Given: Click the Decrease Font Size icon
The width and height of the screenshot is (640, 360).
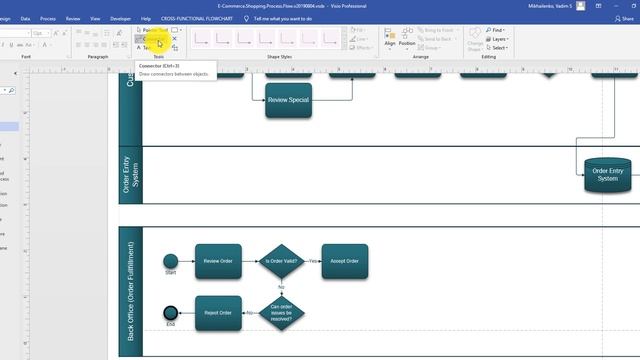Looking at the screenshot, I should click(64, 33).
